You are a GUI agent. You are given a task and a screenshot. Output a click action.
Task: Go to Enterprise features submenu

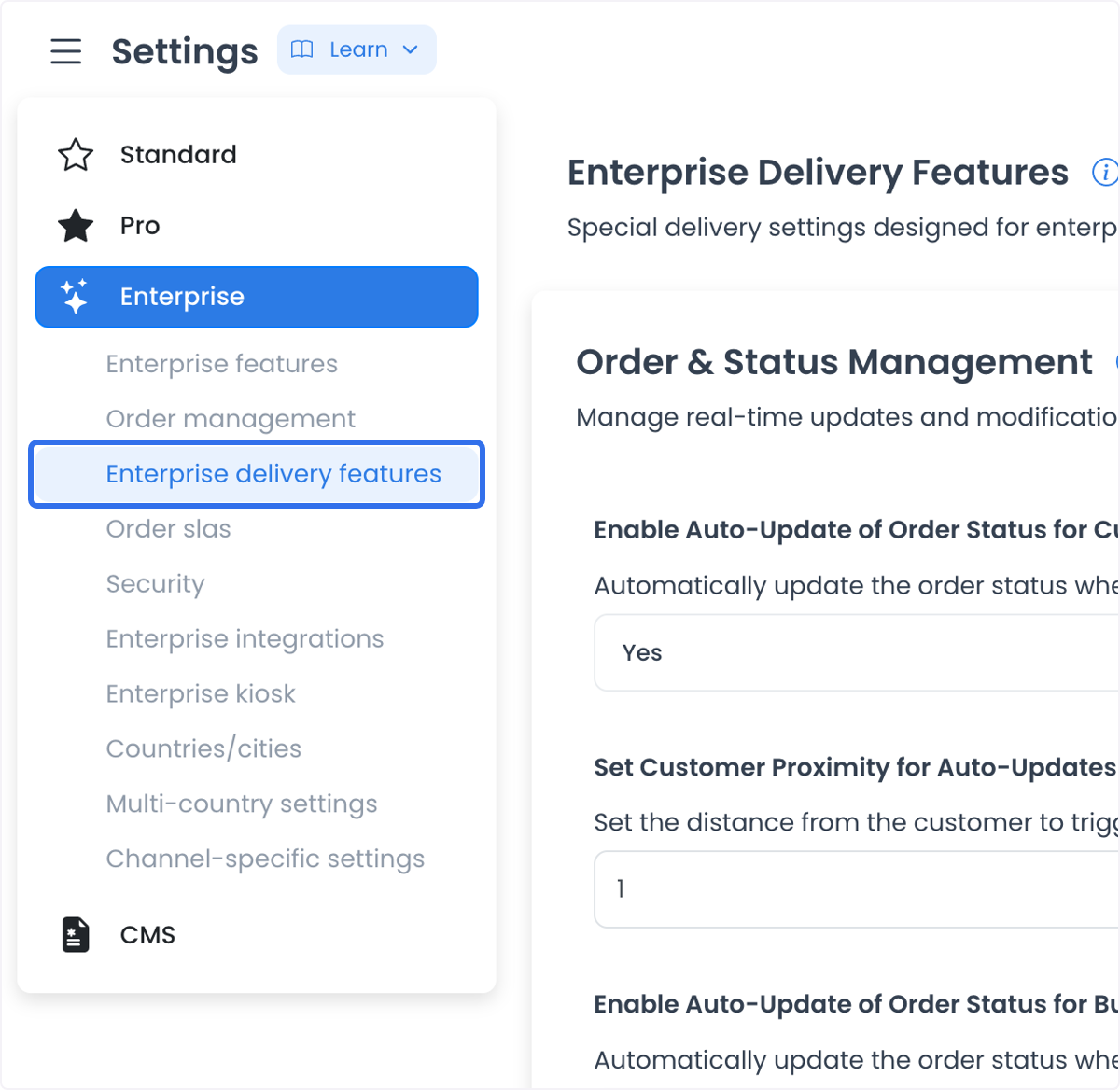[222, 364]
